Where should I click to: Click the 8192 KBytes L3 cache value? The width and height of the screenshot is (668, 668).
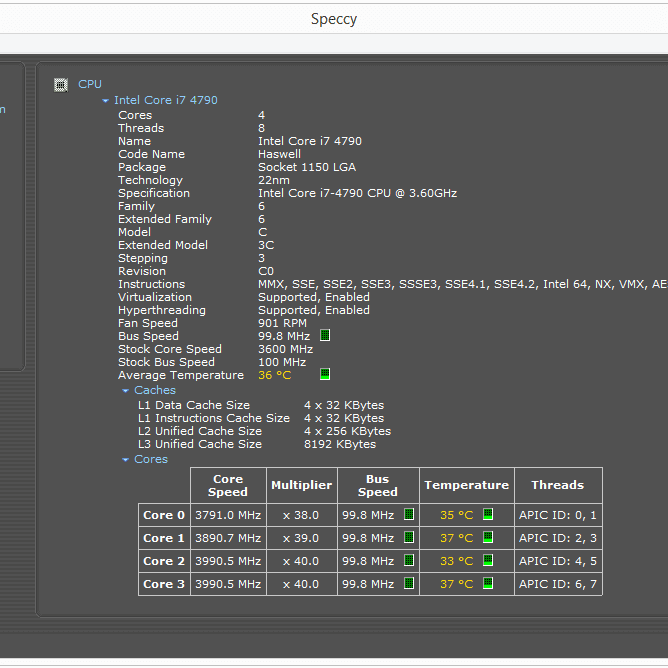point(340,444)
